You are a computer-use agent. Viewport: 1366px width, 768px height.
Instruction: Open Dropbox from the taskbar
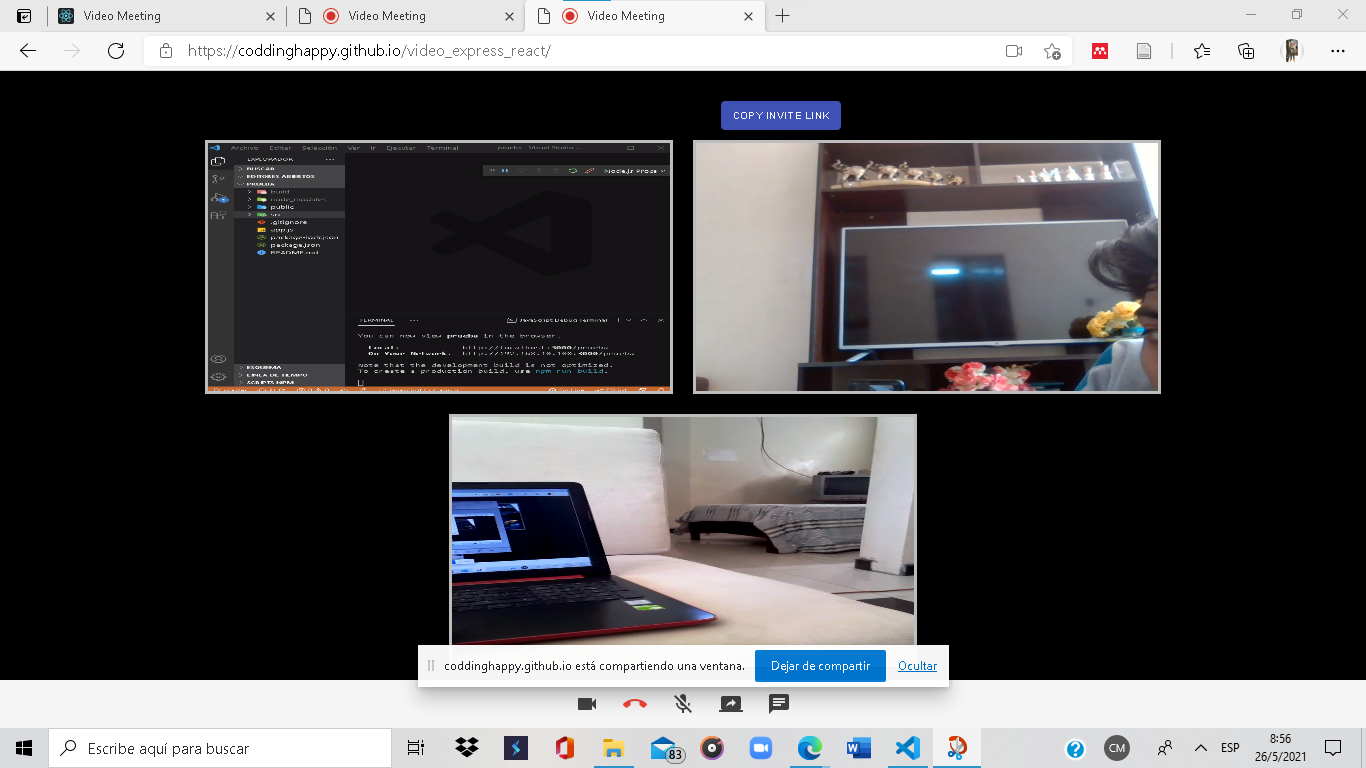pyautogui.click(x=466, y=747)
